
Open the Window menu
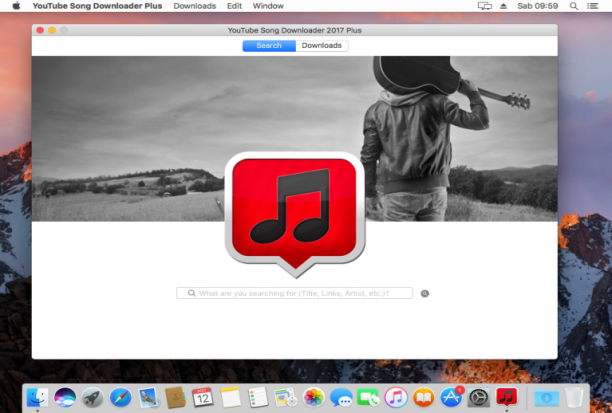point(268,6)
